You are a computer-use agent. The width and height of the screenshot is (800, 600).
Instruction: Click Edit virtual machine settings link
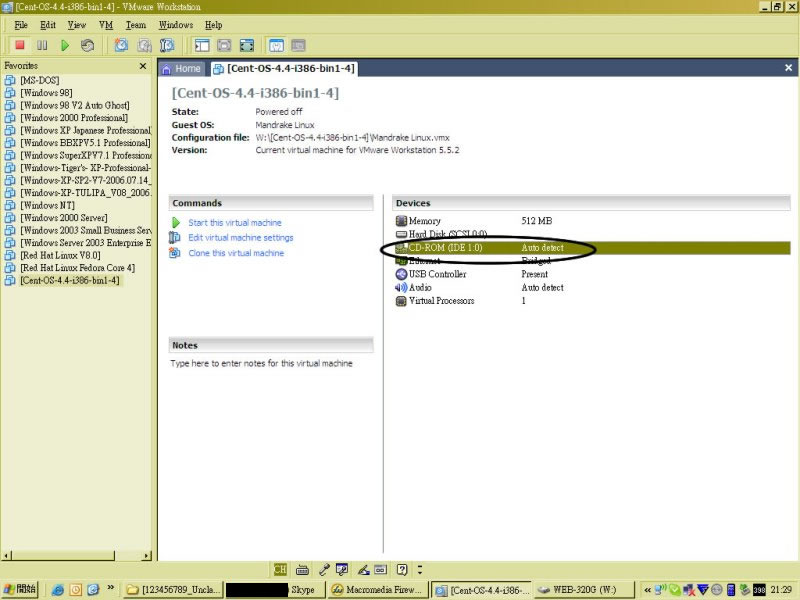pyautogui.click(x=241, y=238)
